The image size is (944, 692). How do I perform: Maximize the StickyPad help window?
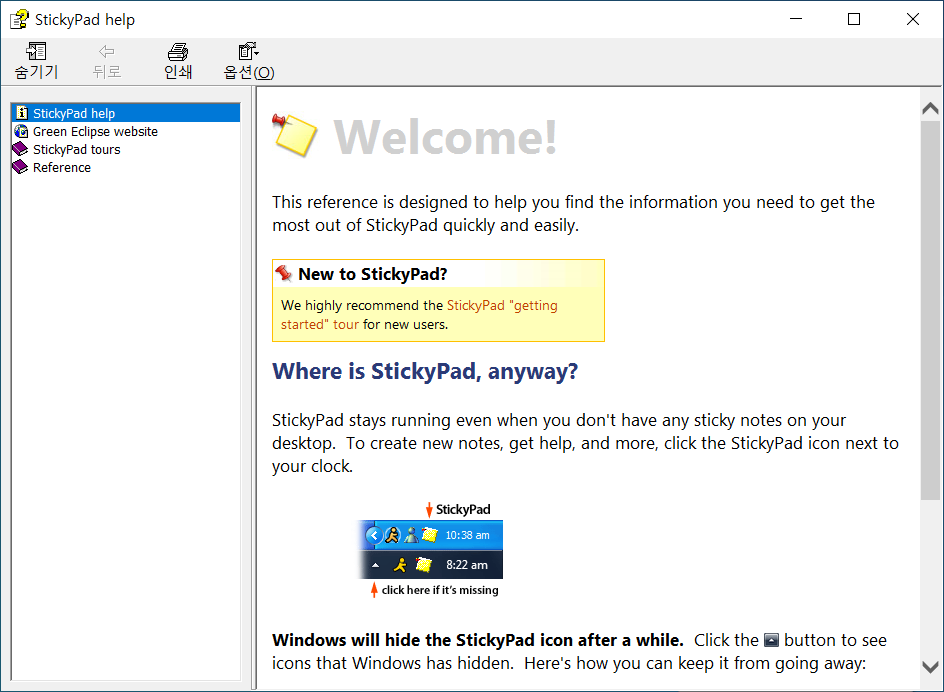[854, 19]
